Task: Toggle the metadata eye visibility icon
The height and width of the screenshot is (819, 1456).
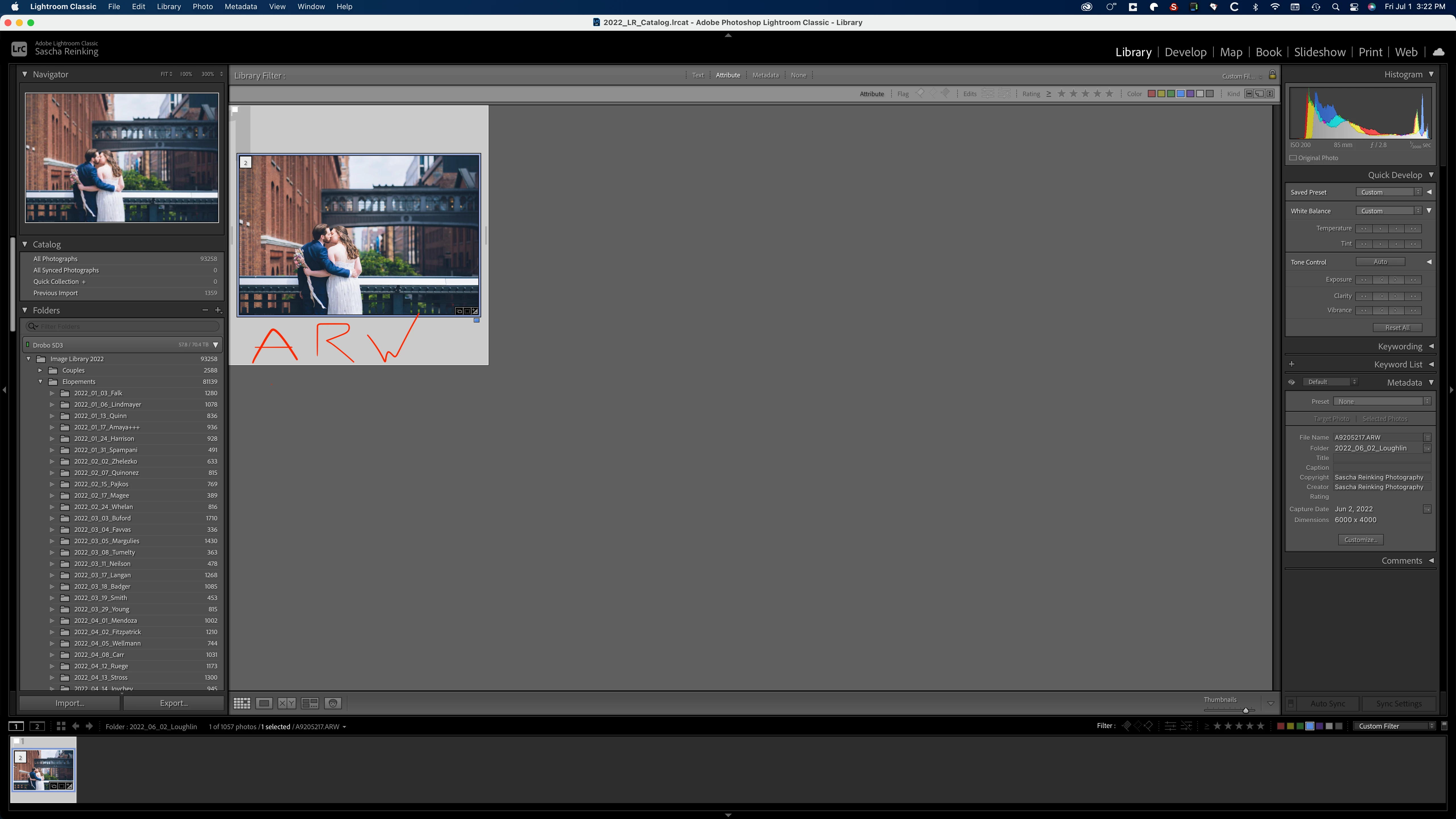Action: pyautogui.click(x=1292, y=382)
